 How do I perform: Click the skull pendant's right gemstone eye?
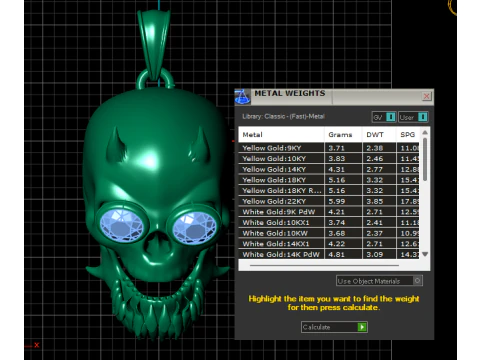point(195,228)
